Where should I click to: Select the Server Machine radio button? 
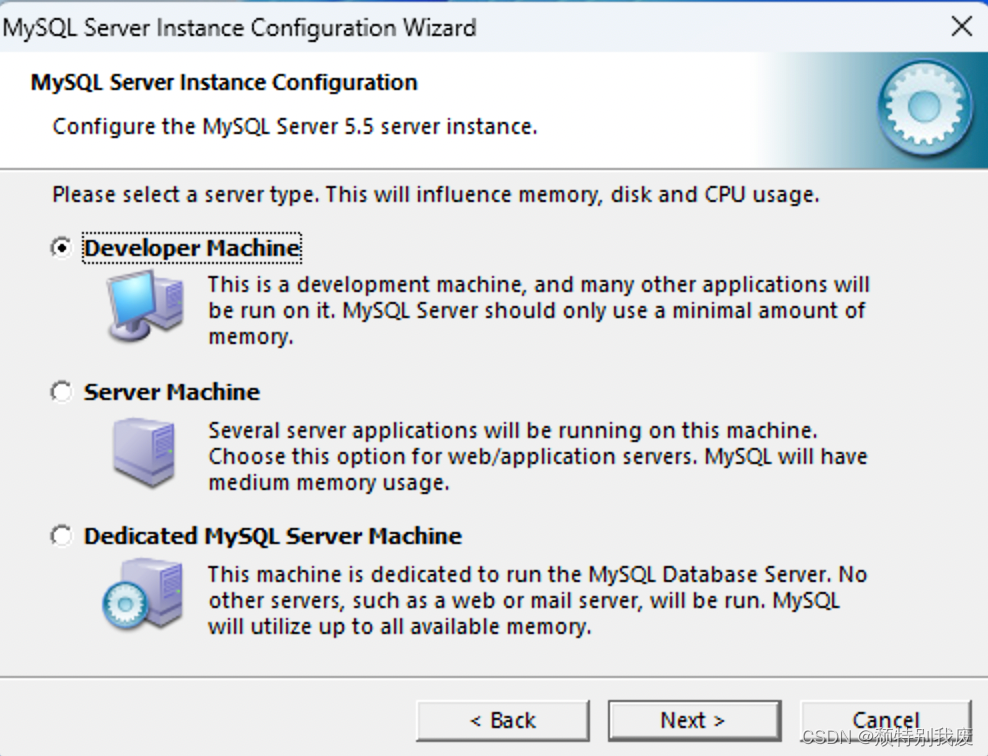pyautogui.click(x=61, y=391)
